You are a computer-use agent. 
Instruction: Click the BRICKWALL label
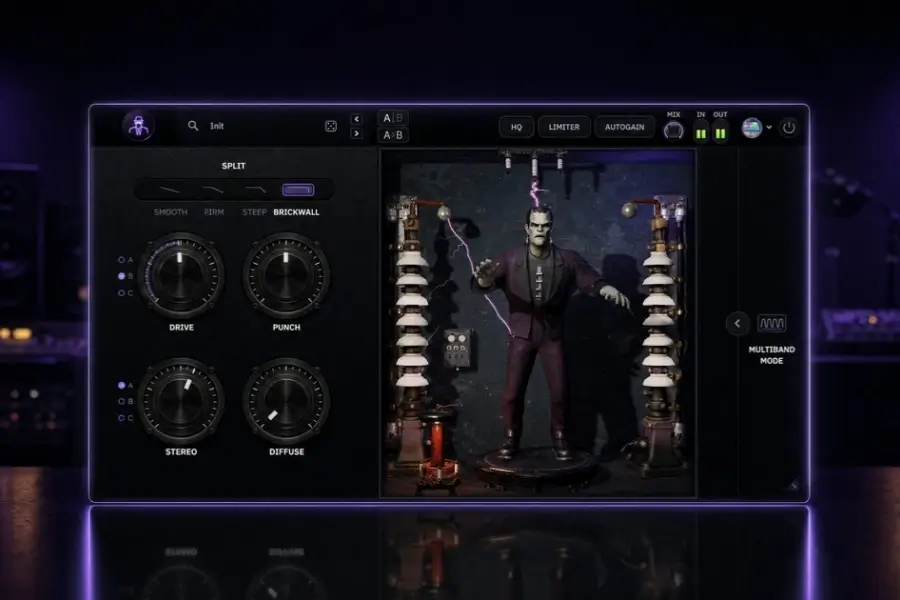pyautogui.click(x=296, y=212)
